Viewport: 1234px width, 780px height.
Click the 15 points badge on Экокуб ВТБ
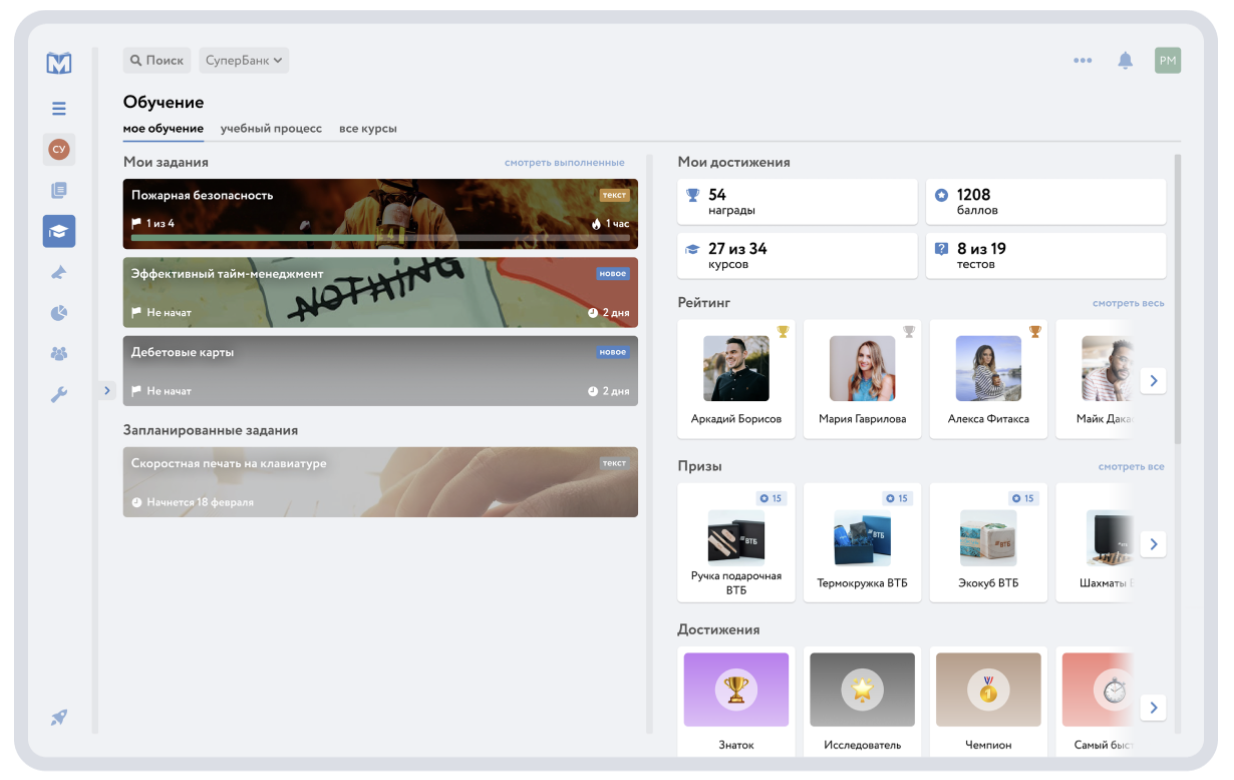point(1023,498)
